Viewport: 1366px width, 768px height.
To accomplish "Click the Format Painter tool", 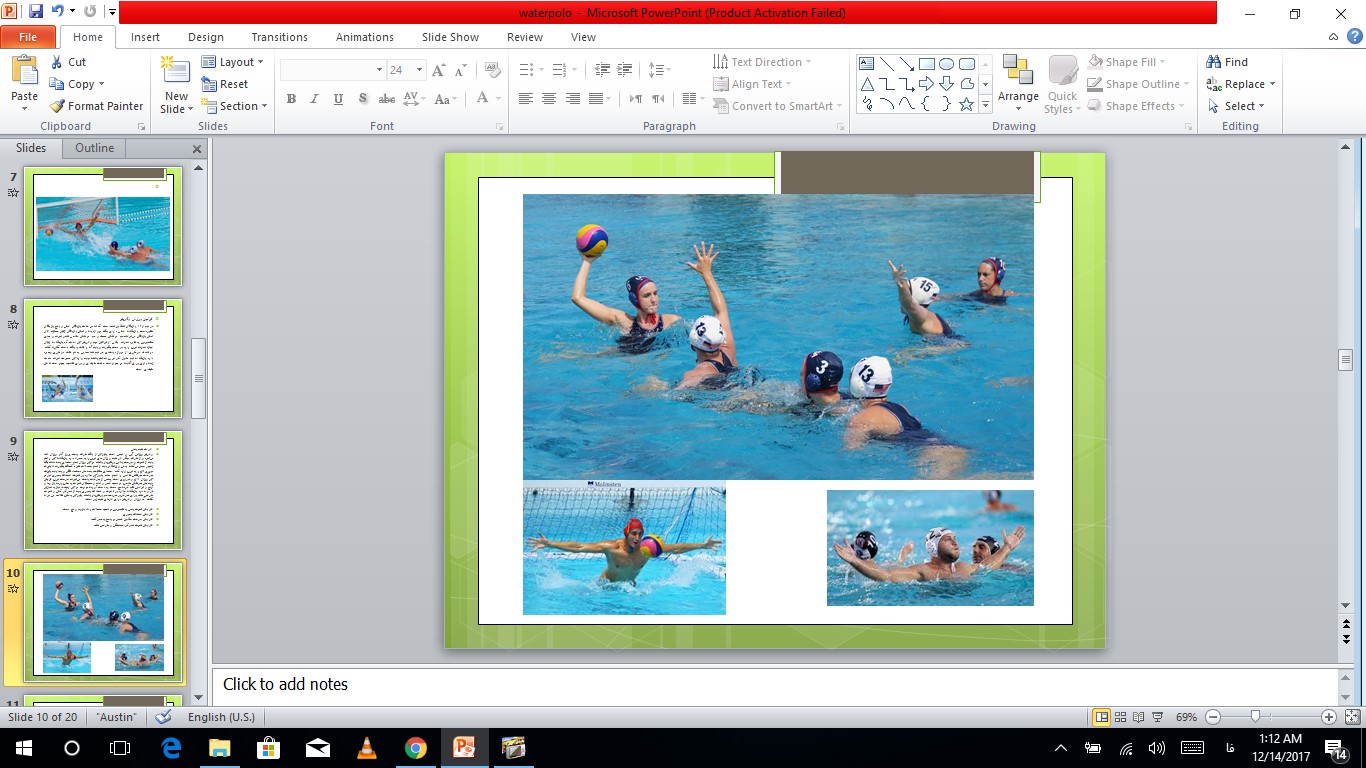I will click(x=97, y=106).
